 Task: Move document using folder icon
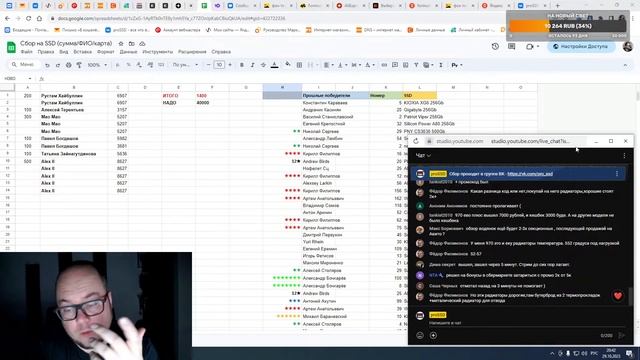pos(131,43)
